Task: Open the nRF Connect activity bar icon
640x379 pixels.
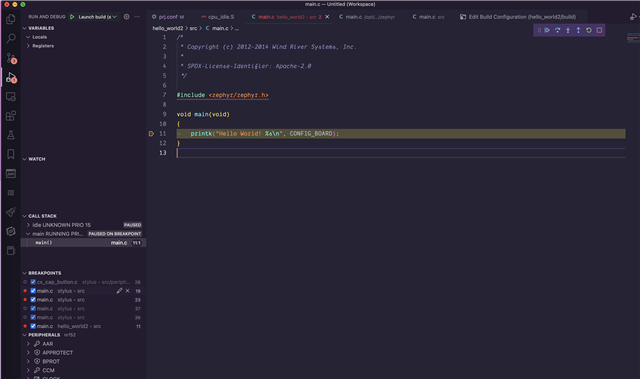Action: [x=11, y=231]
